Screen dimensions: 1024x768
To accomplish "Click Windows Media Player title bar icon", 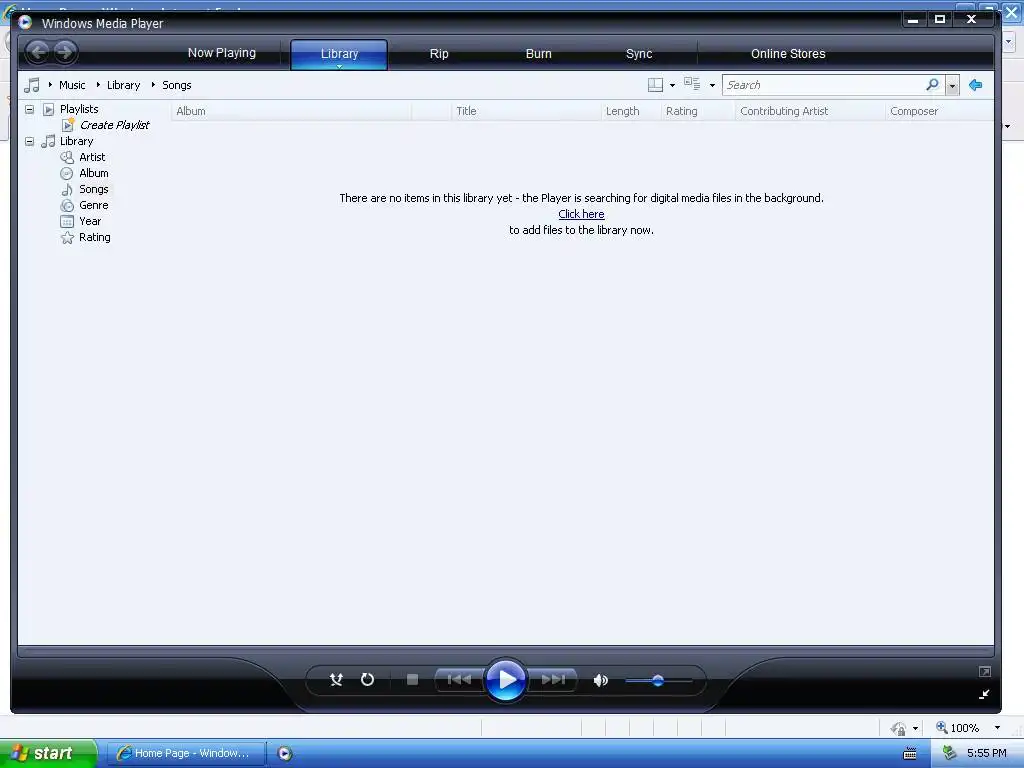I will click(x=25, y=23).
